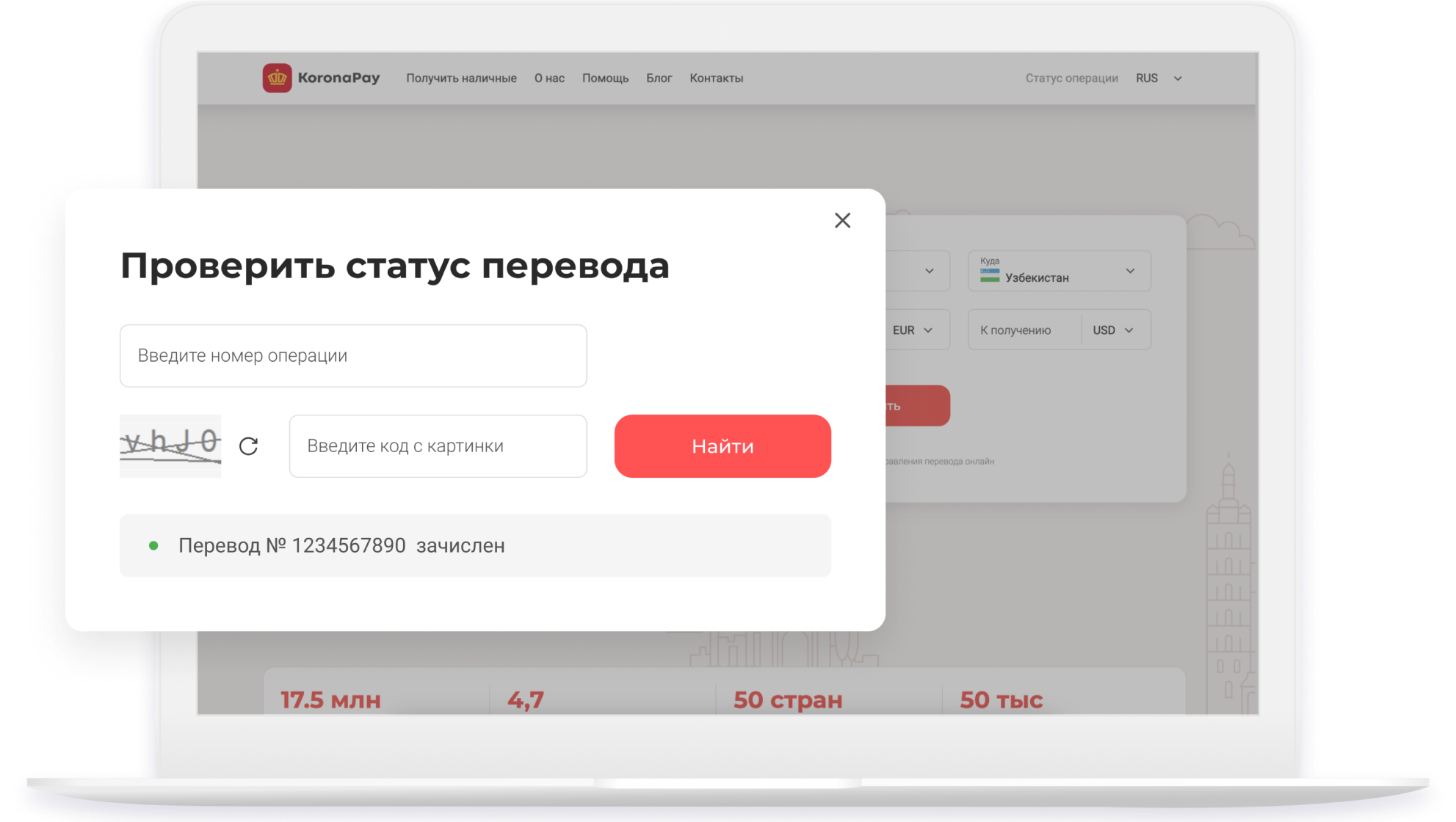Expand the partially hidden sender country dropdown

click(x=919, y=271)
